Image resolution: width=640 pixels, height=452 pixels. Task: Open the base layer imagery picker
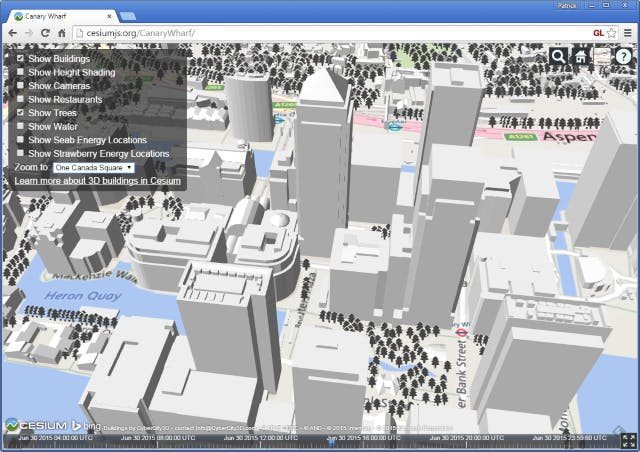coord(602,56)
